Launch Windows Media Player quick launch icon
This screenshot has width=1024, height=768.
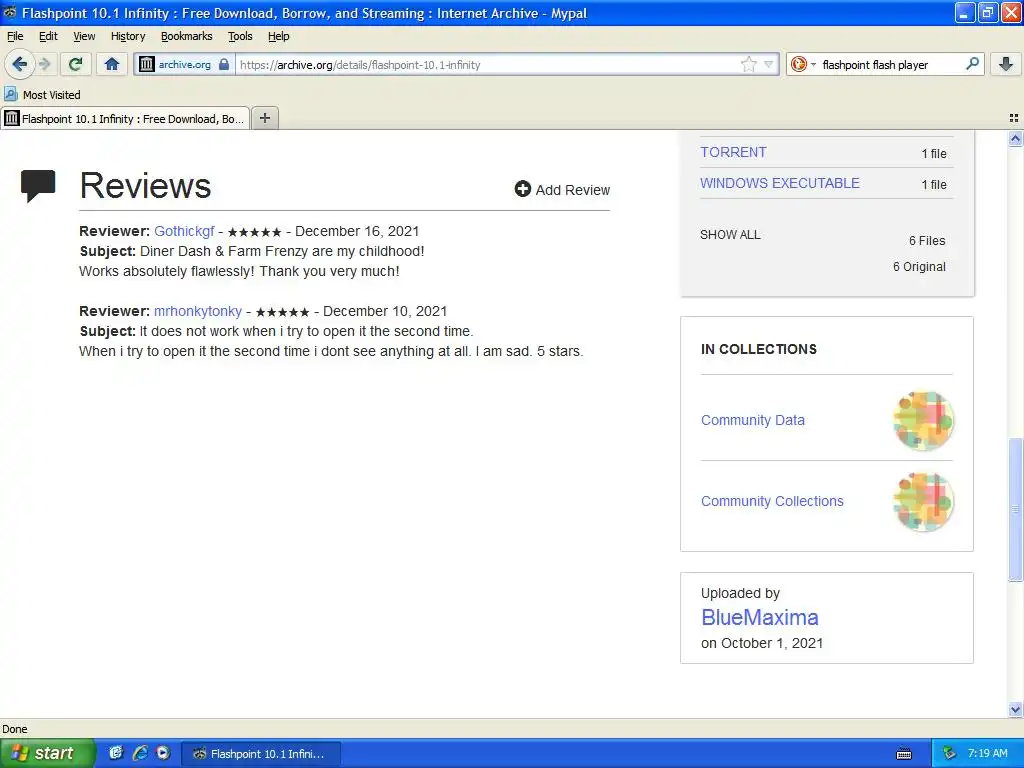click(x=163, y=753)
